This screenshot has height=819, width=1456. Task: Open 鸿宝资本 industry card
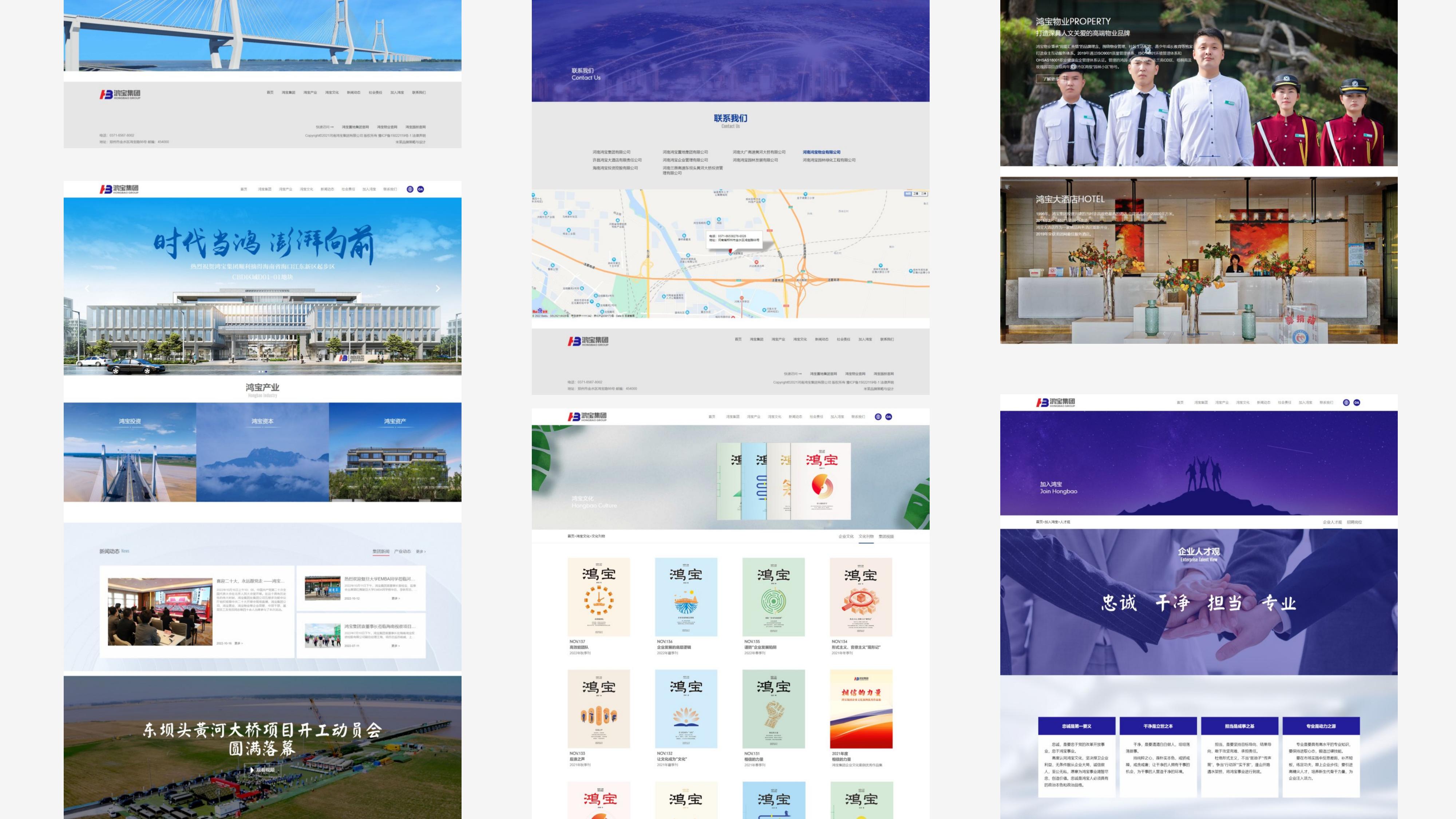point(263,452)
